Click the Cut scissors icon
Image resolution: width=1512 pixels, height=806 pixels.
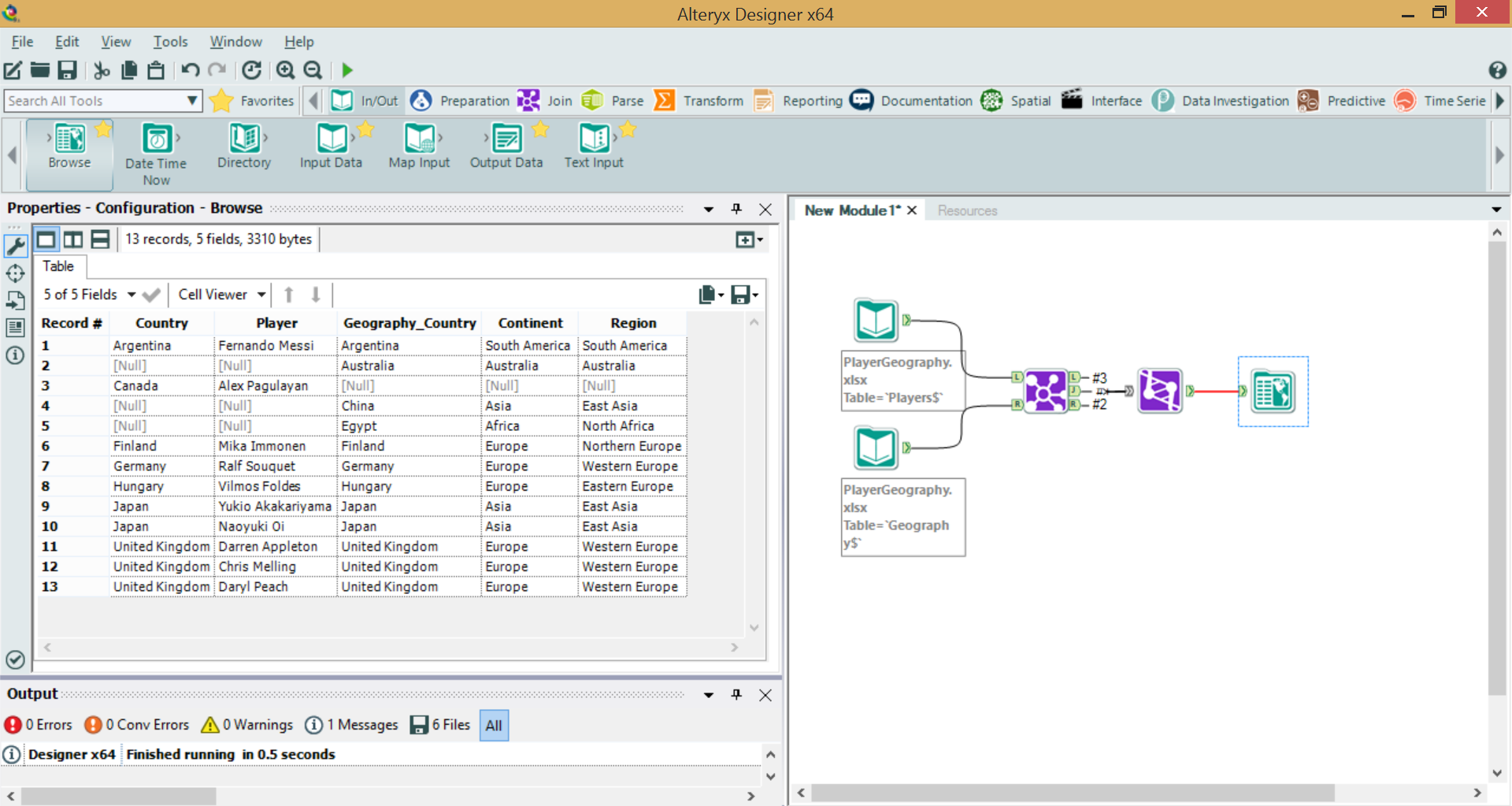coord(102,70)
